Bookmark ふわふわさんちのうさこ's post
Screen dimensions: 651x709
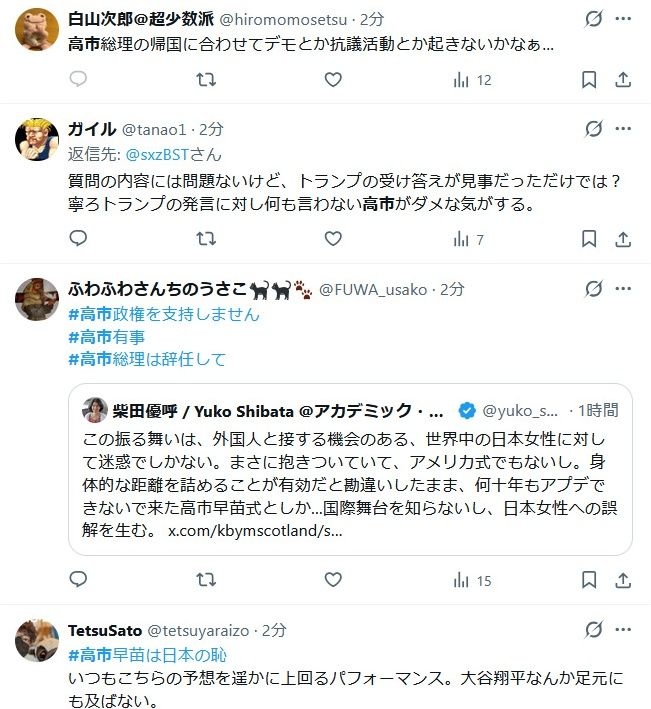[x=589, y=580]
